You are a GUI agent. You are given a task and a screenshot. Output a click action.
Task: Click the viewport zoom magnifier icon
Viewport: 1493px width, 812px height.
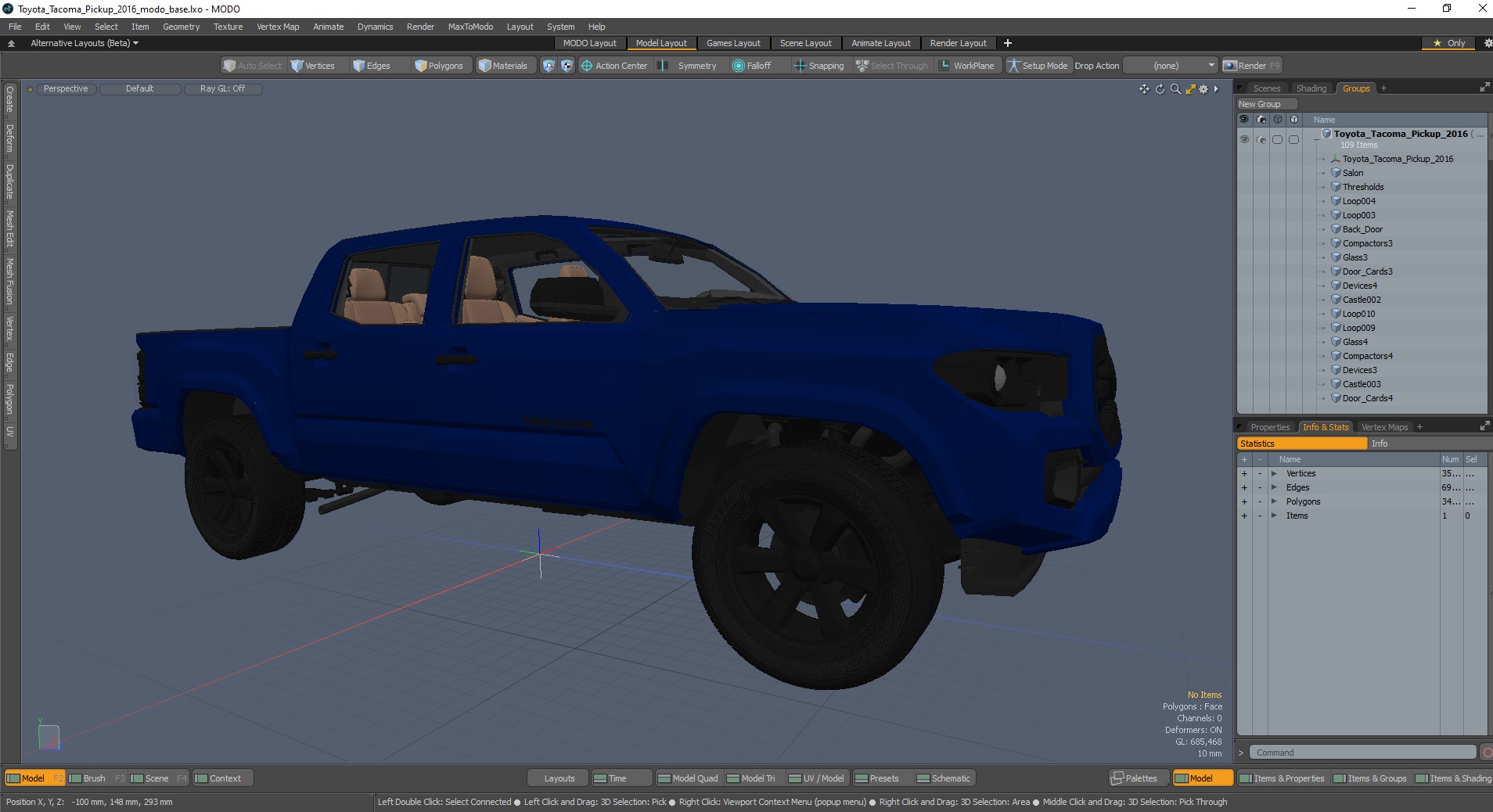(x=1175, y=89)
